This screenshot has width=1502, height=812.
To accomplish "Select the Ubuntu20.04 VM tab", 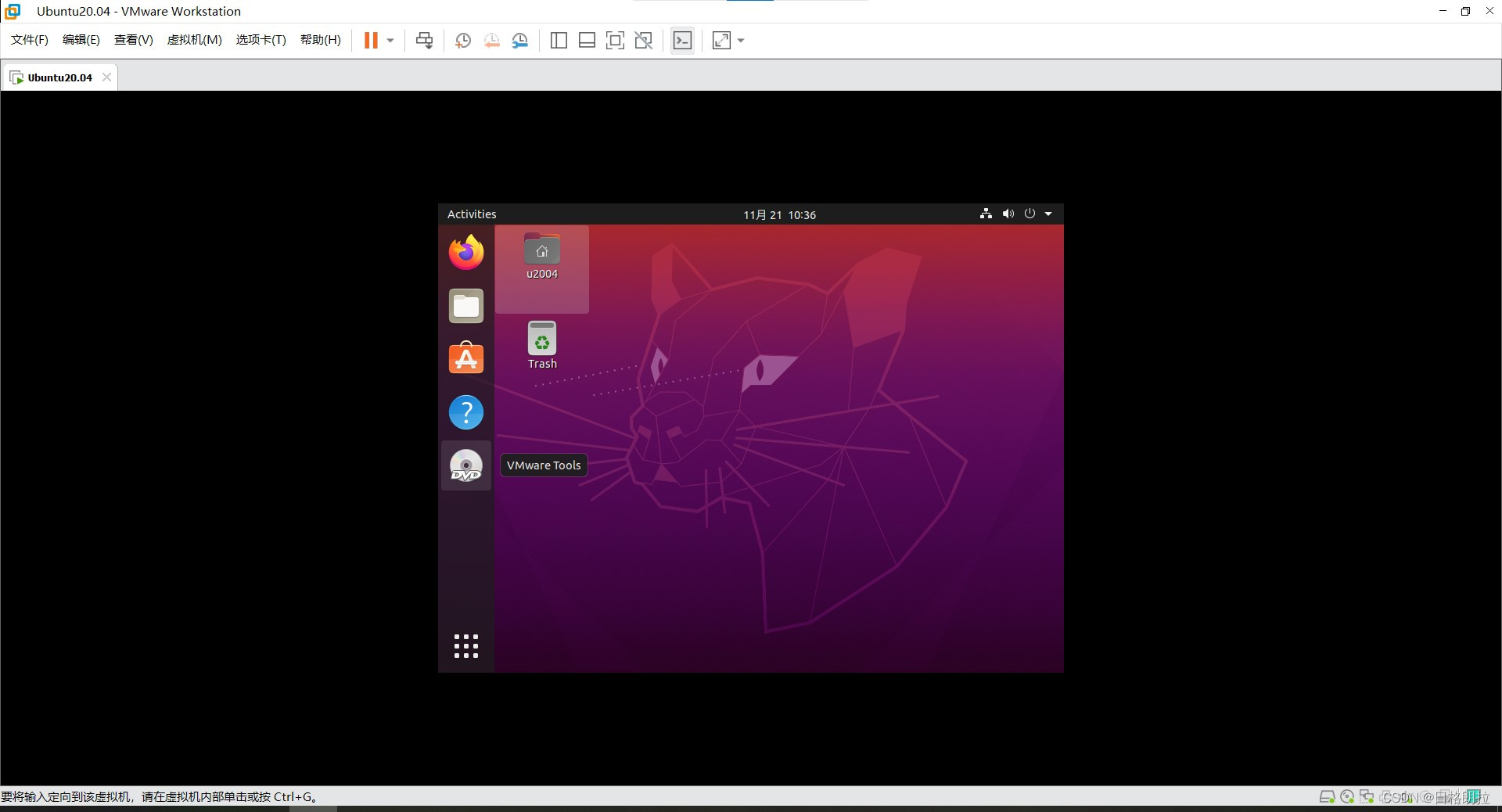I will pyautogui.click(x=59, y=77).
